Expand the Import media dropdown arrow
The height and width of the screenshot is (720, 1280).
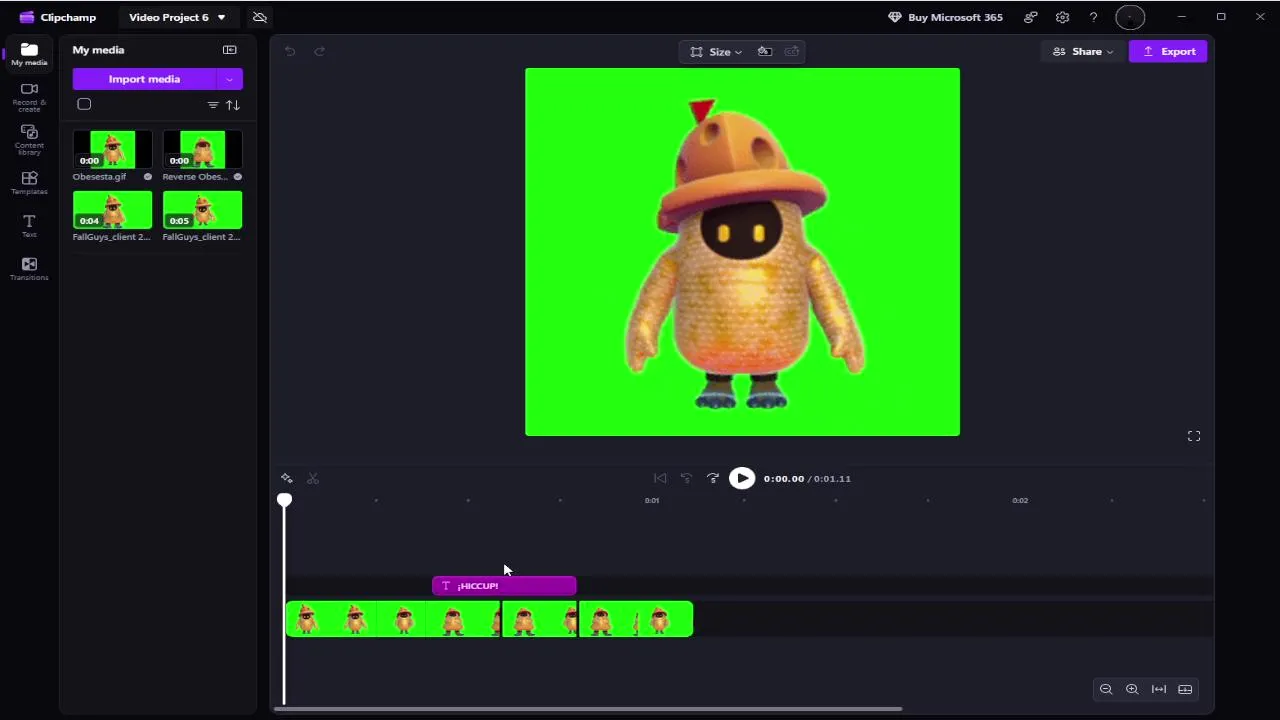click(230, 79)
